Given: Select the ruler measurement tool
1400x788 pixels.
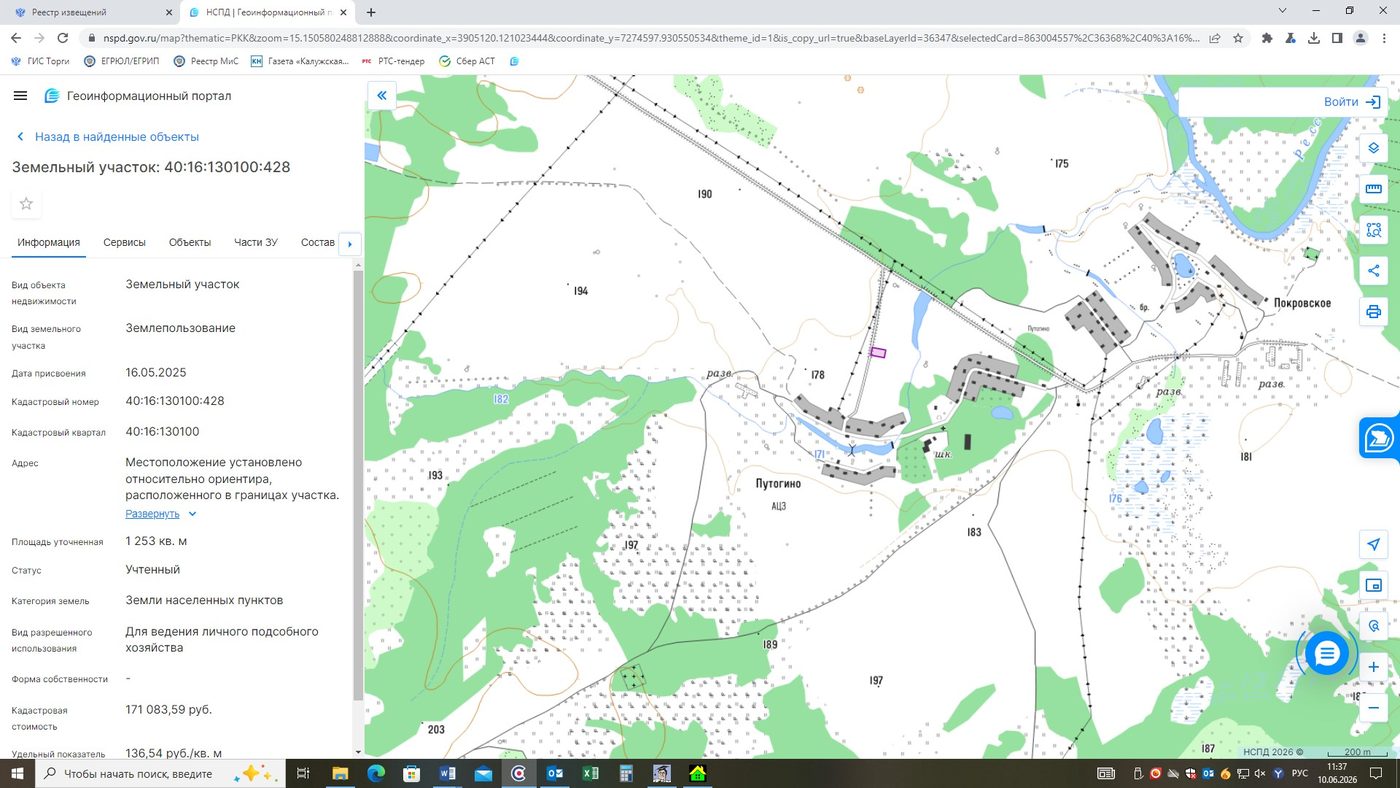Looking at the screenshot, I should coord(1373,189).
